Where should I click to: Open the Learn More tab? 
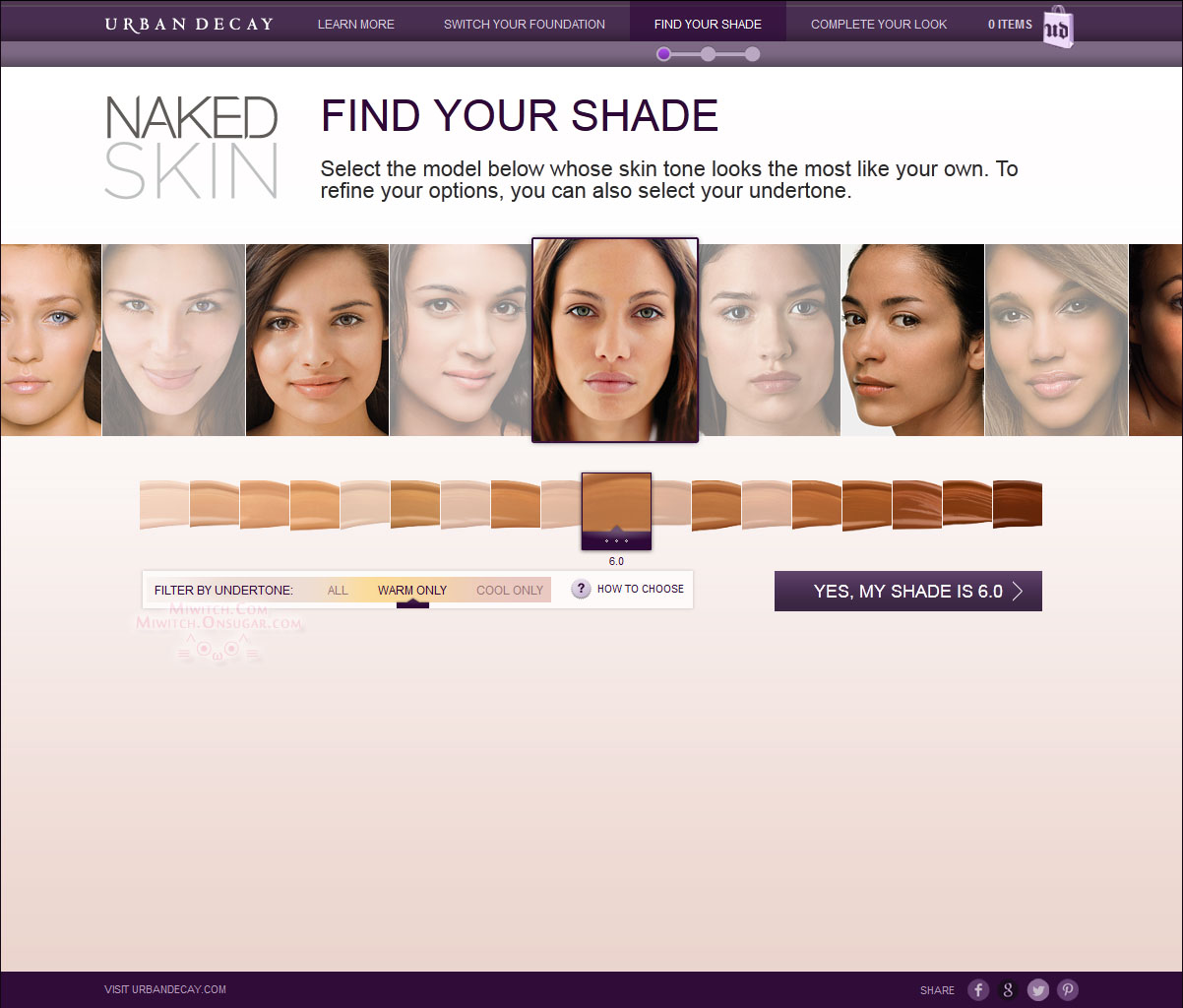(356, 24)
